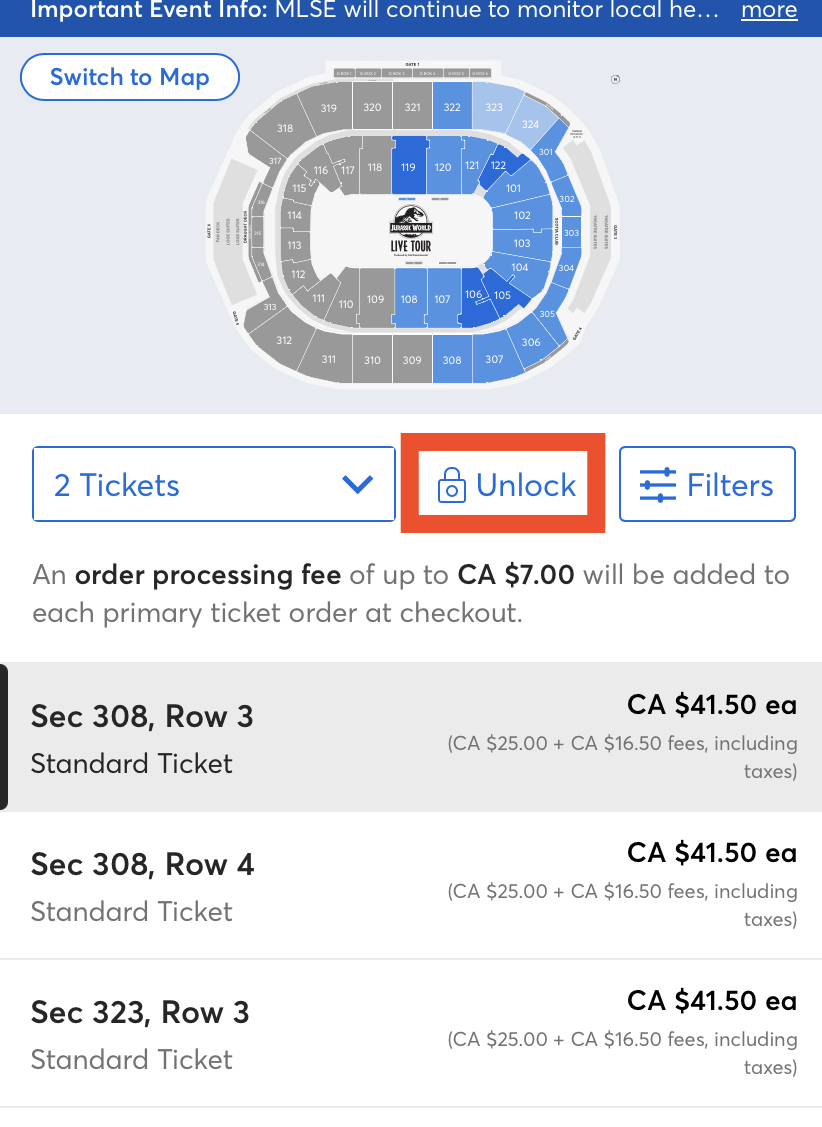Viewport: 822px width, 1127px height.
Task: Click section 308 on the arena map
Action: 452,359
